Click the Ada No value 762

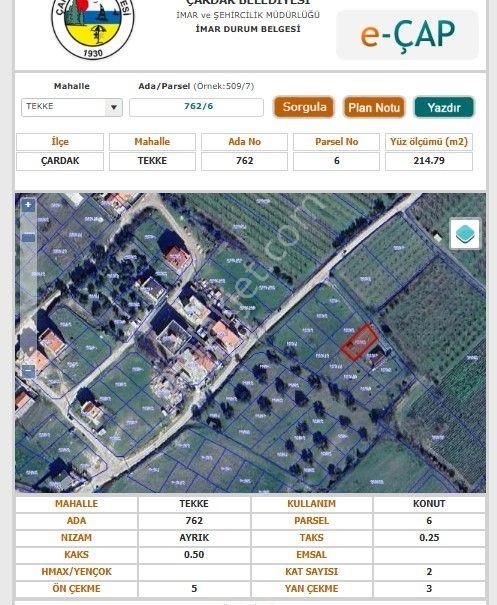click(244, 161)
